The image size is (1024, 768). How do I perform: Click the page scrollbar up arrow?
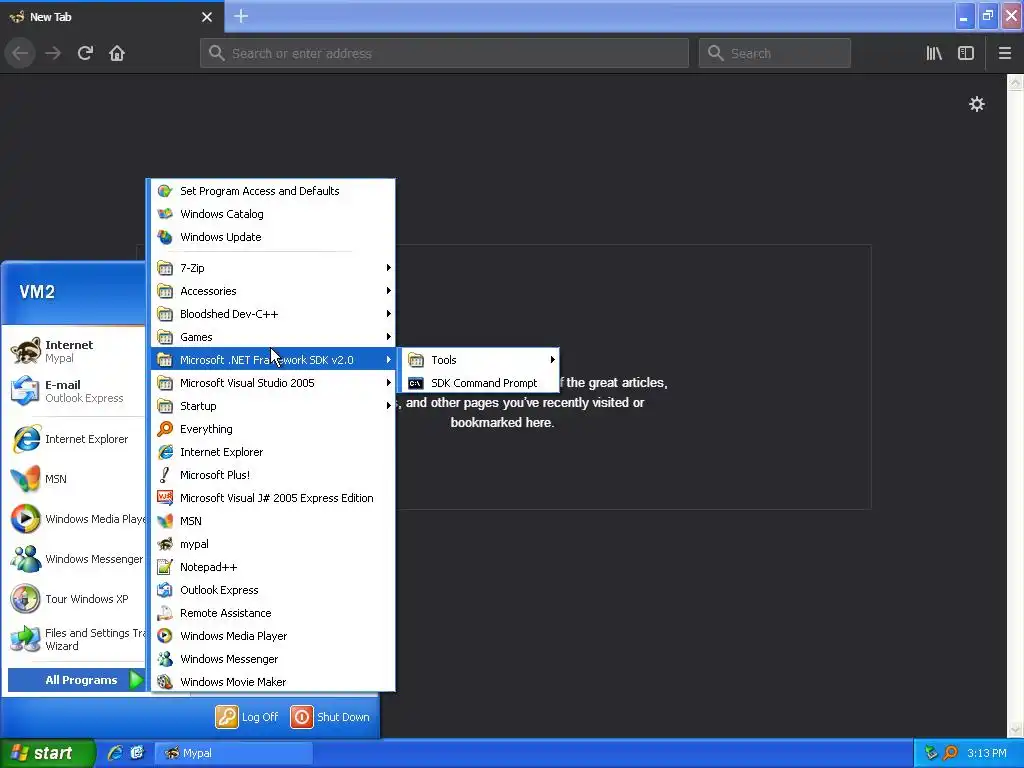(1015, 83)
